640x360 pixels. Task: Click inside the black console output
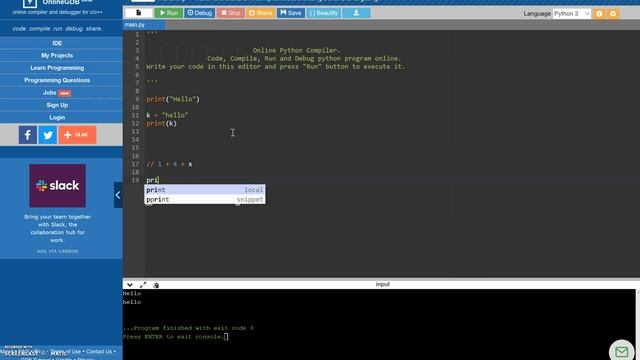coord(379,324)
